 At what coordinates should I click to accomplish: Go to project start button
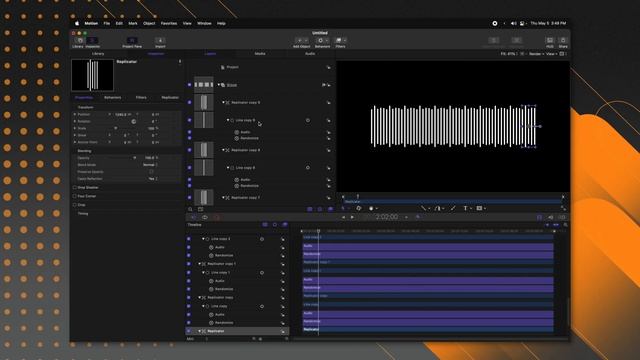pos(343,217)
